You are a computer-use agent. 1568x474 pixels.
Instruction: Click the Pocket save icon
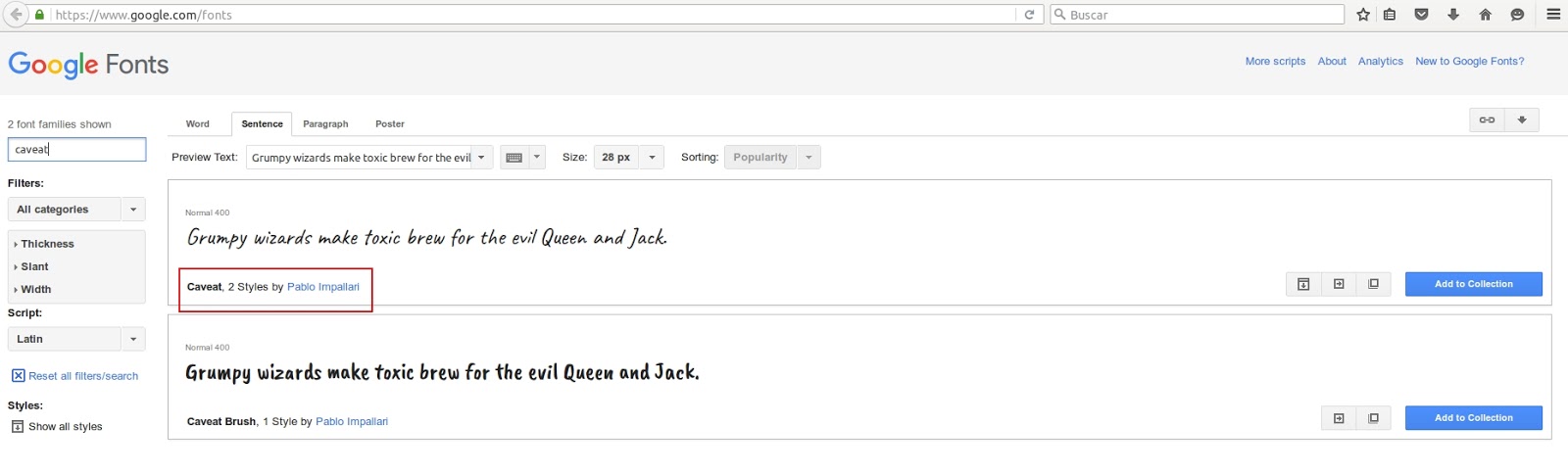(1421, 15)
